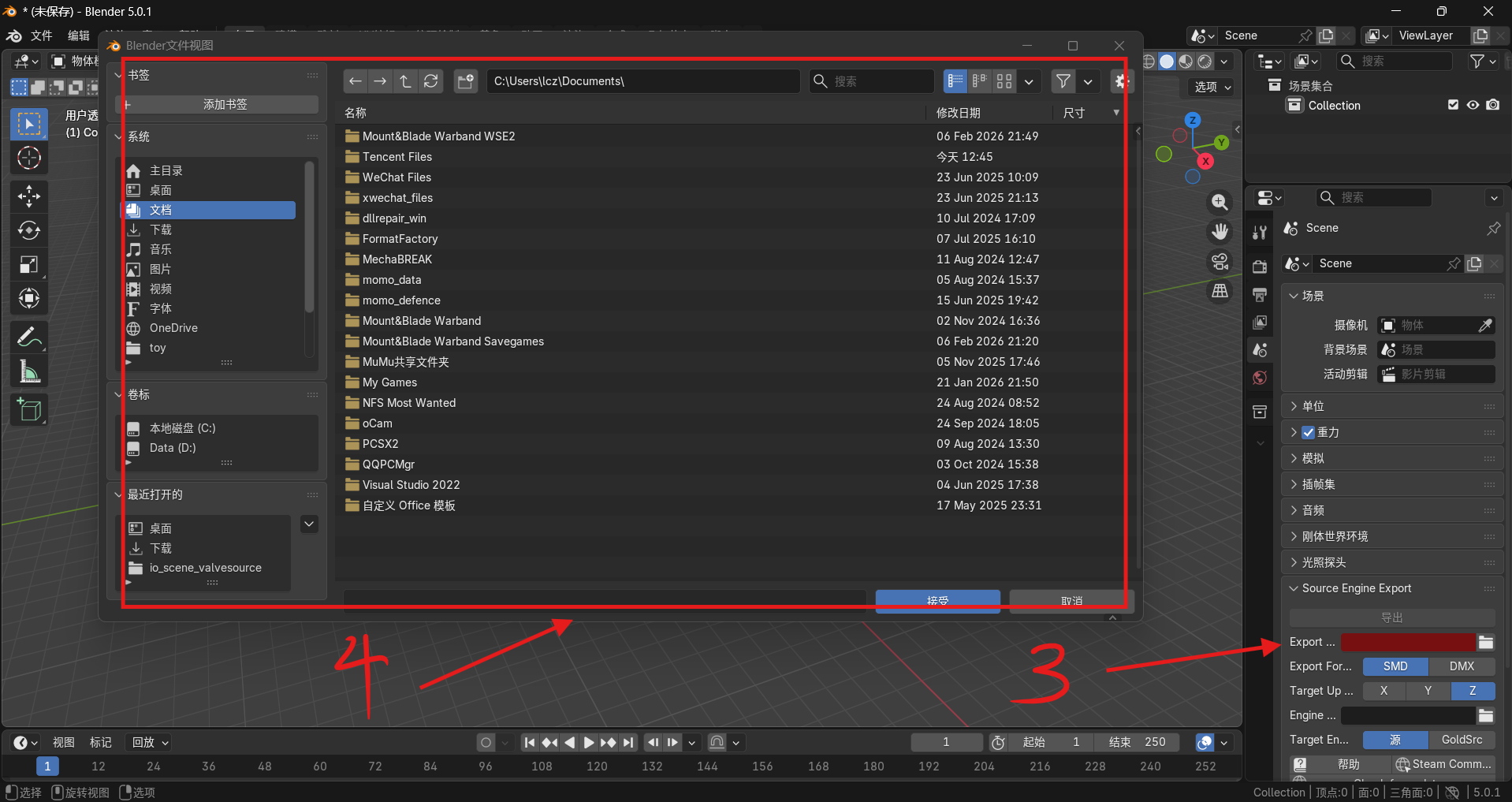Click the Add Bookmark button

click(x=225, y=104)
